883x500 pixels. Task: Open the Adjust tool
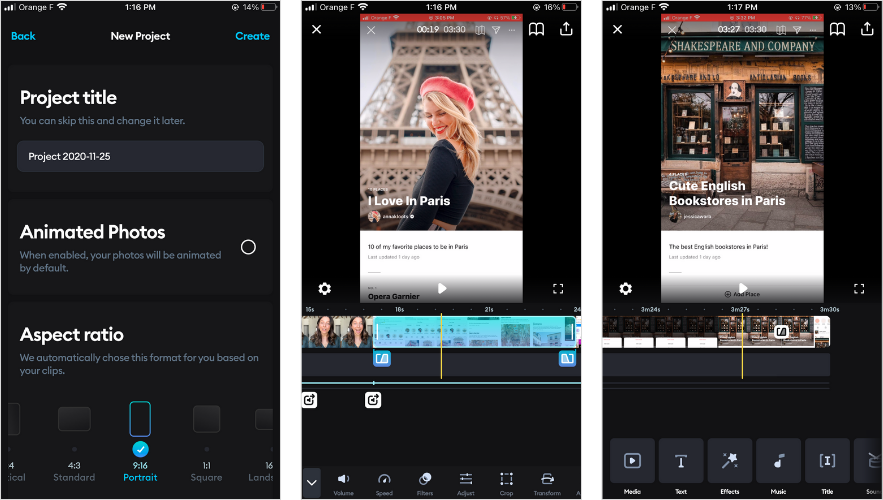[x=466, y=484]
